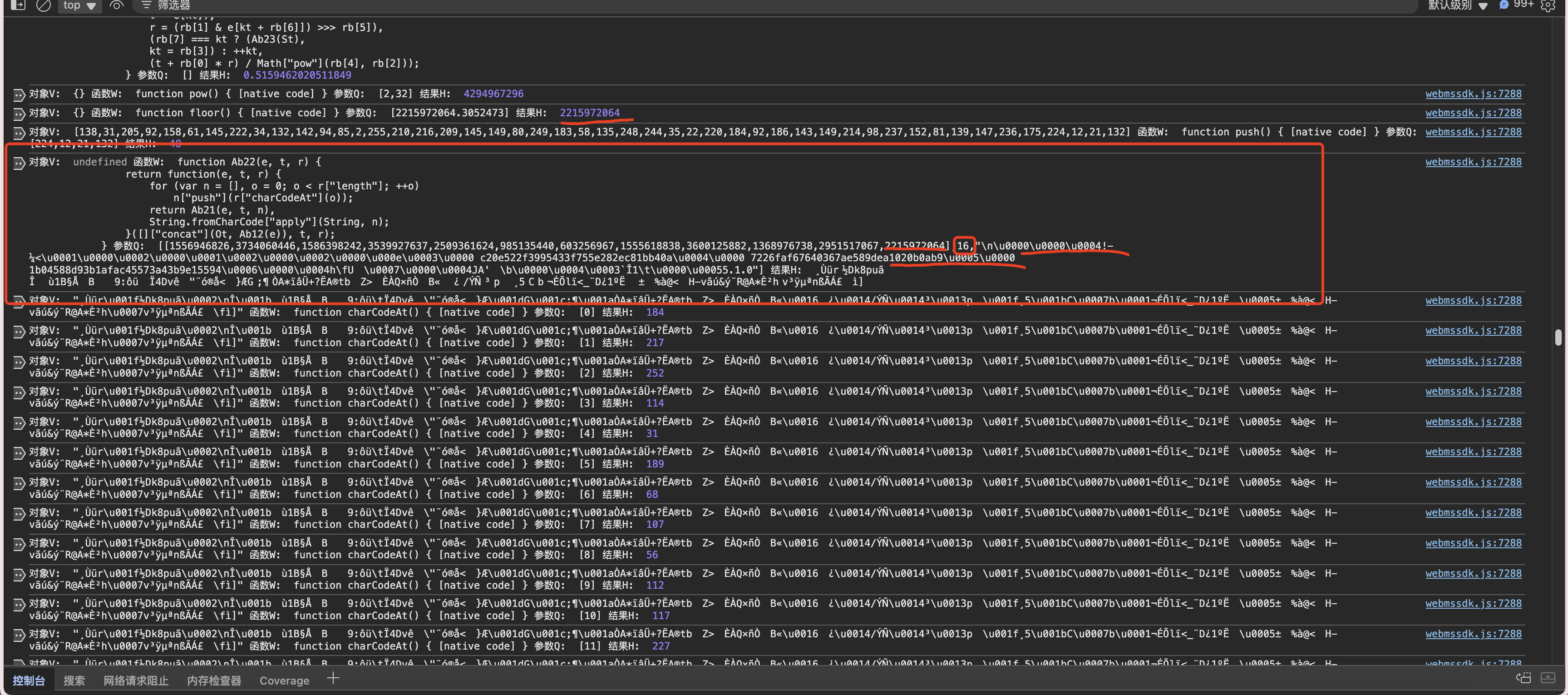Image resolution: width=1568 pixels, height=695 pixels.
Task: Select the charCodeAt [0] result 184
Action: tap(655, 312)
